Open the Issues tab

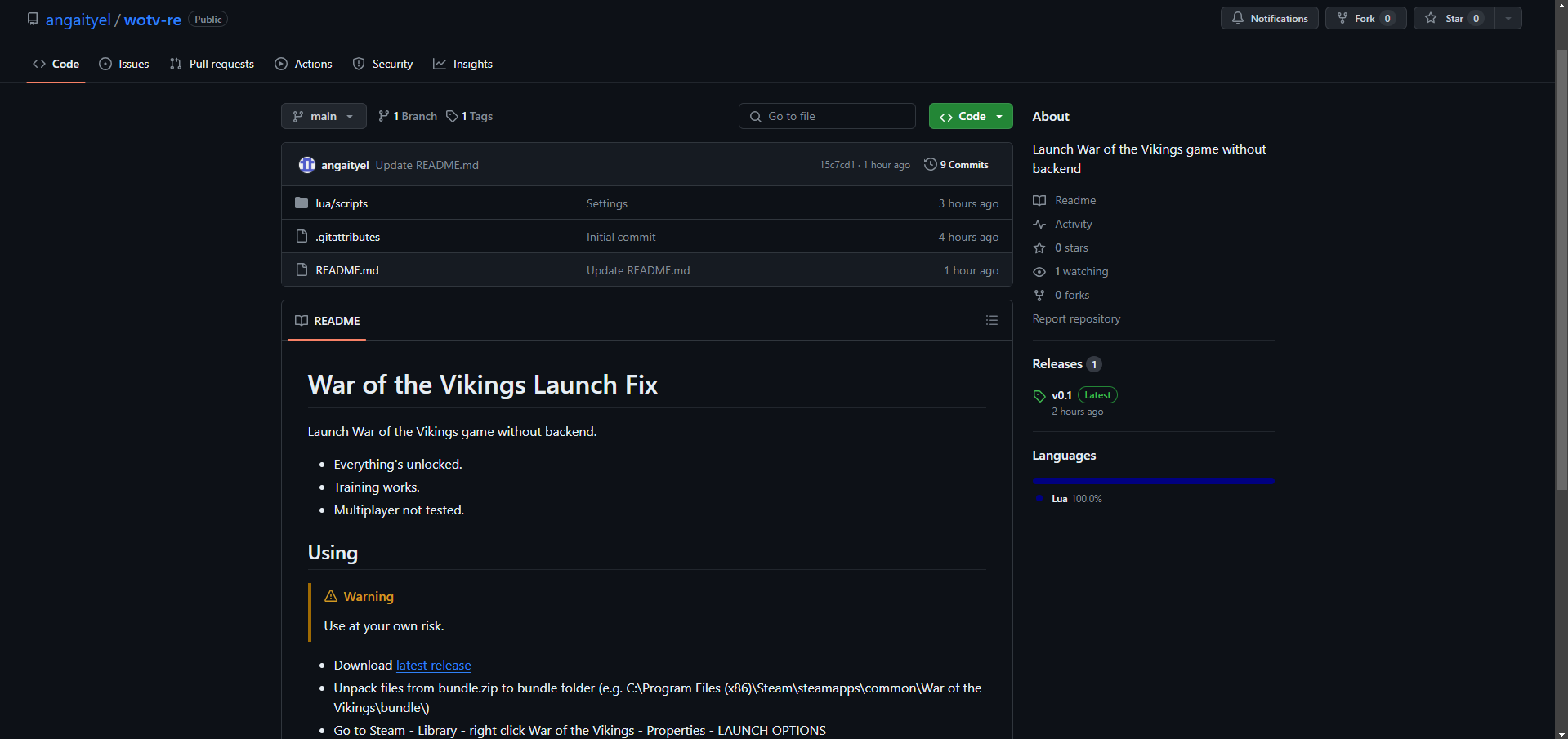(x=124, y=64)
